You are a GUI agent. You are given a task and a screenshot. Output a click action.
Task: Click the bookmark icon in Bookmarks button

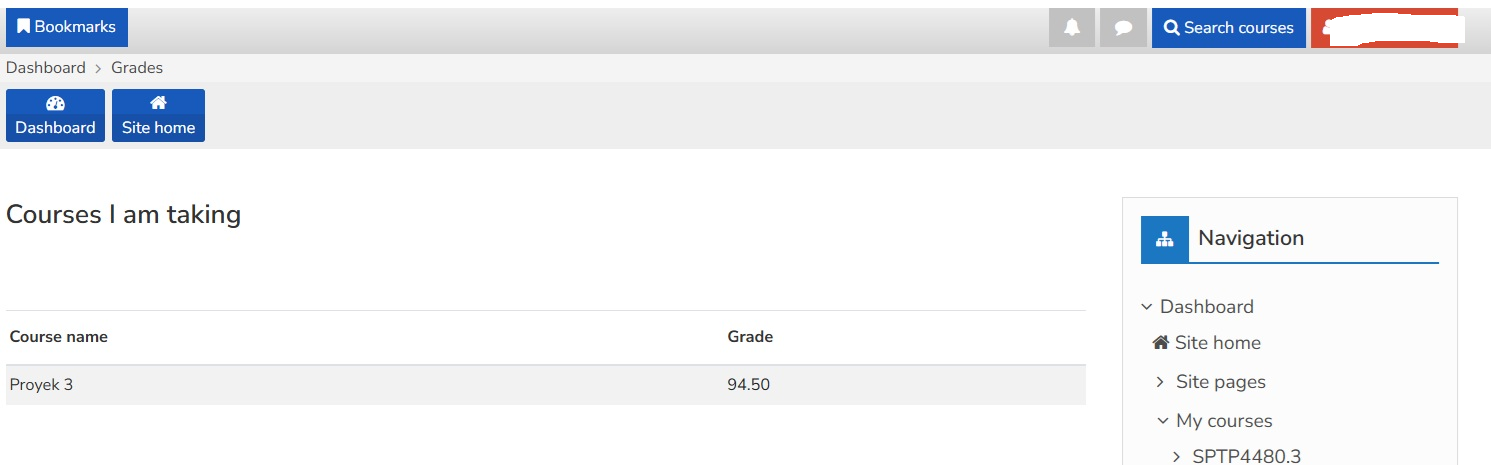point(23,27)
